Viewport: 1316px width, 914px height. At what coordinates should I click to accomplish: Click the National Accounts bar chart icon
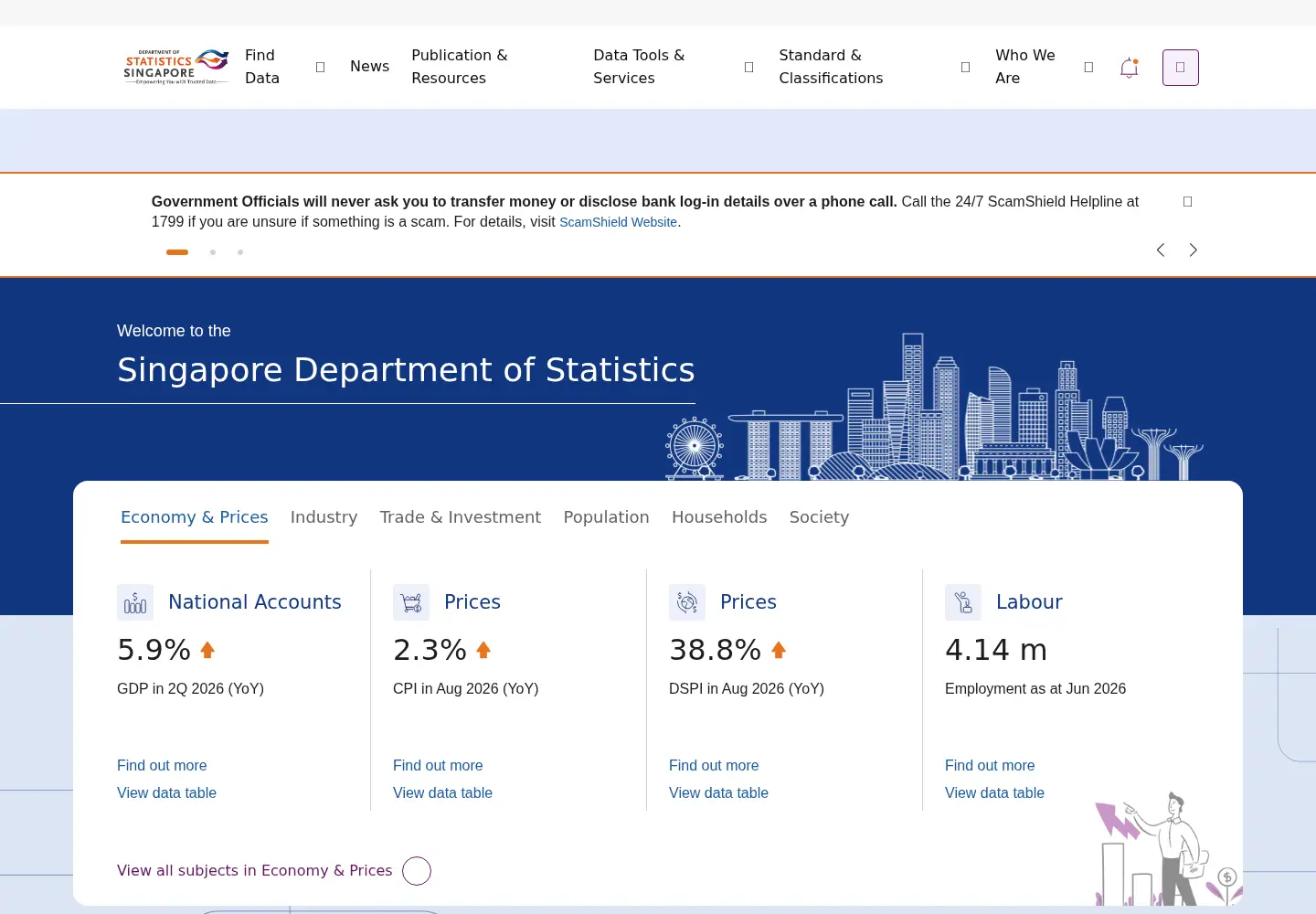pyautogui.click(x=135, y=602)
